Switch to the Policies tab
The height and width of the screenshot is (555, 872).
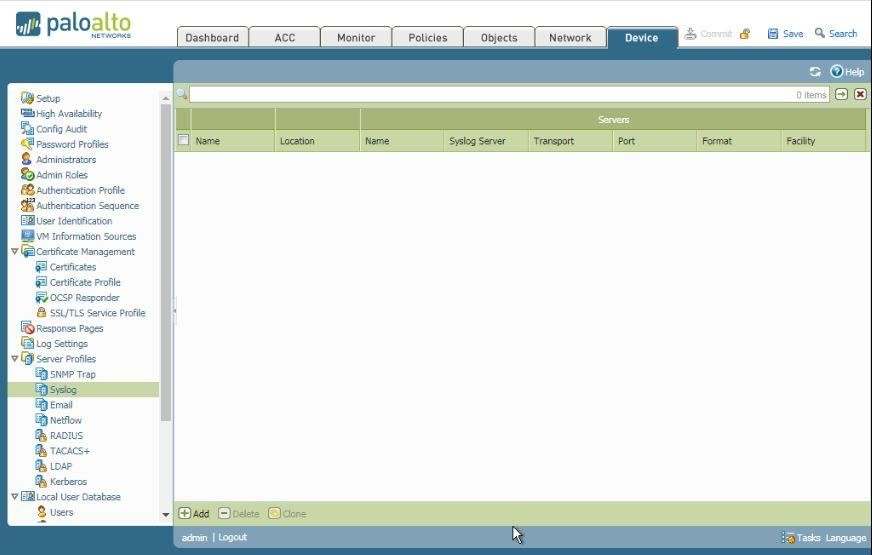point(427,37)
